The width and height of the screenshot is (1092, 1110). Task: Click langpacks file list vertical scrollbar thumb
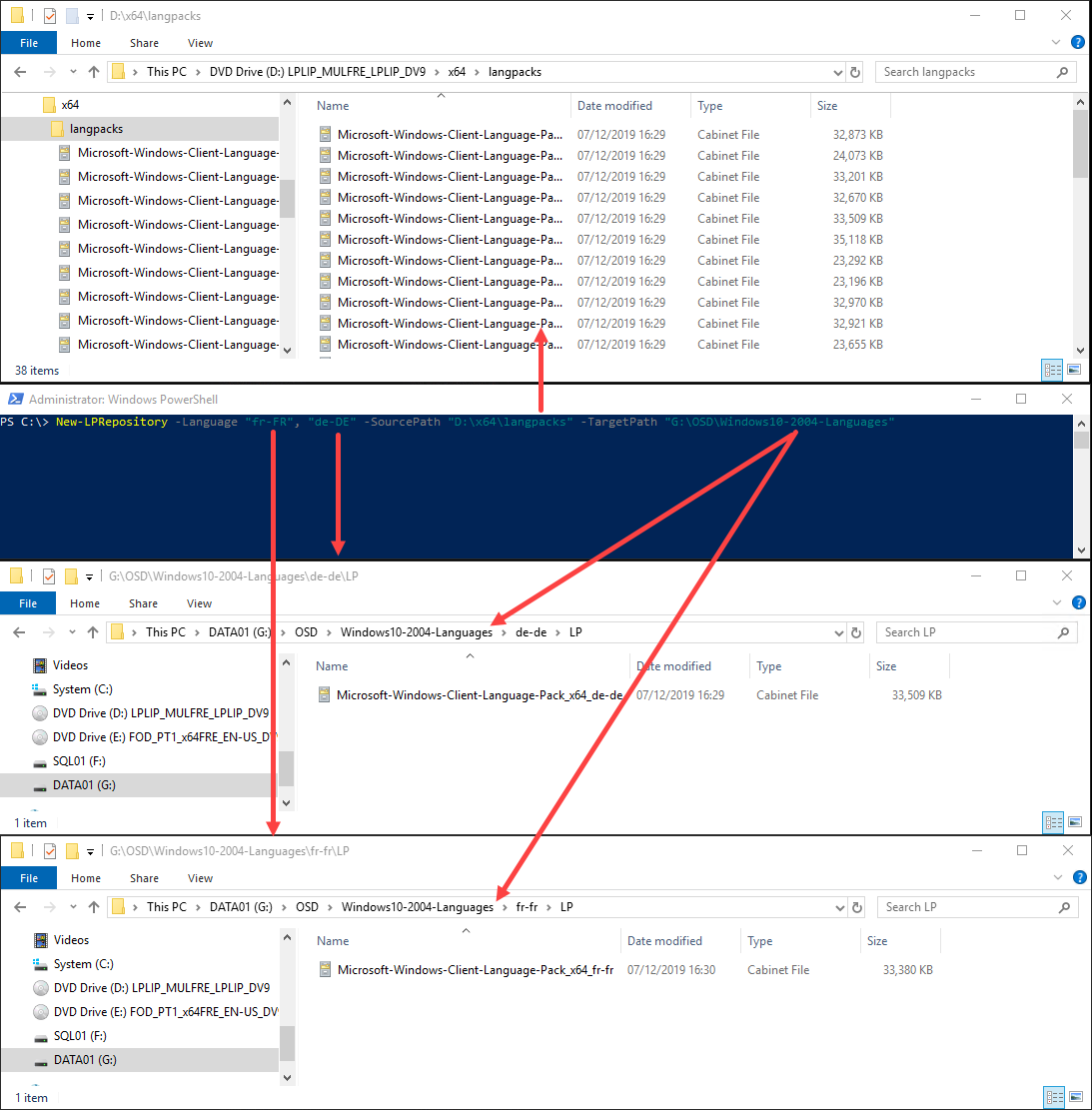[x=1080, y=144]
